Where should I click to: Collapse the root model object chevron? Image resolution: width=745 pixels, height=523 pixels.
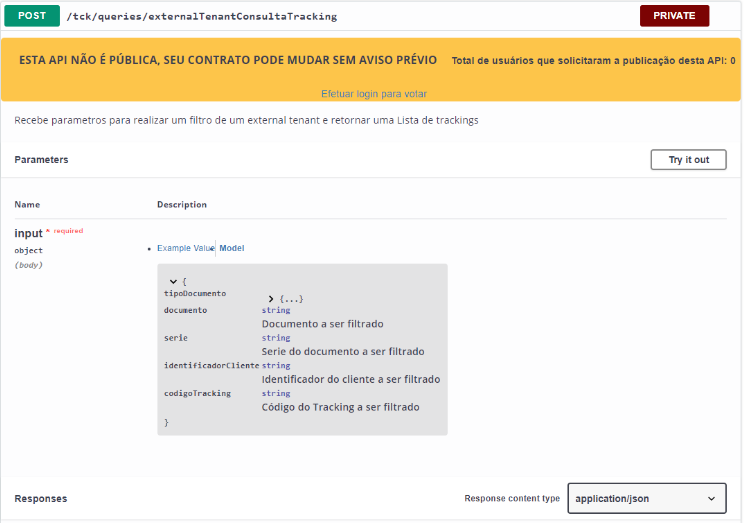tap(173, 282)
